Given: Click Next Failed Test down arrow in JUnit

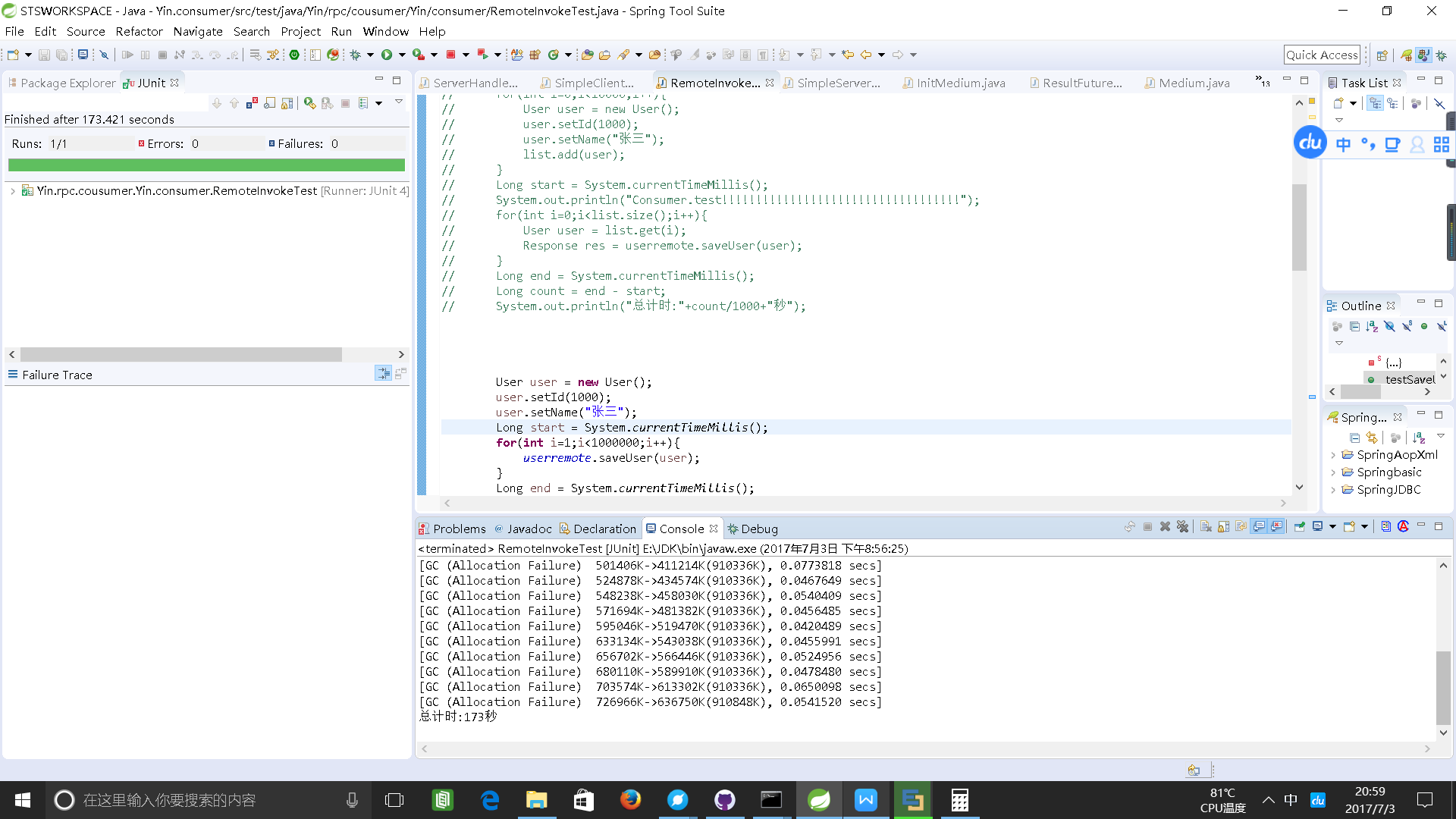Looking at the screenshot, I should pos(217,103).
